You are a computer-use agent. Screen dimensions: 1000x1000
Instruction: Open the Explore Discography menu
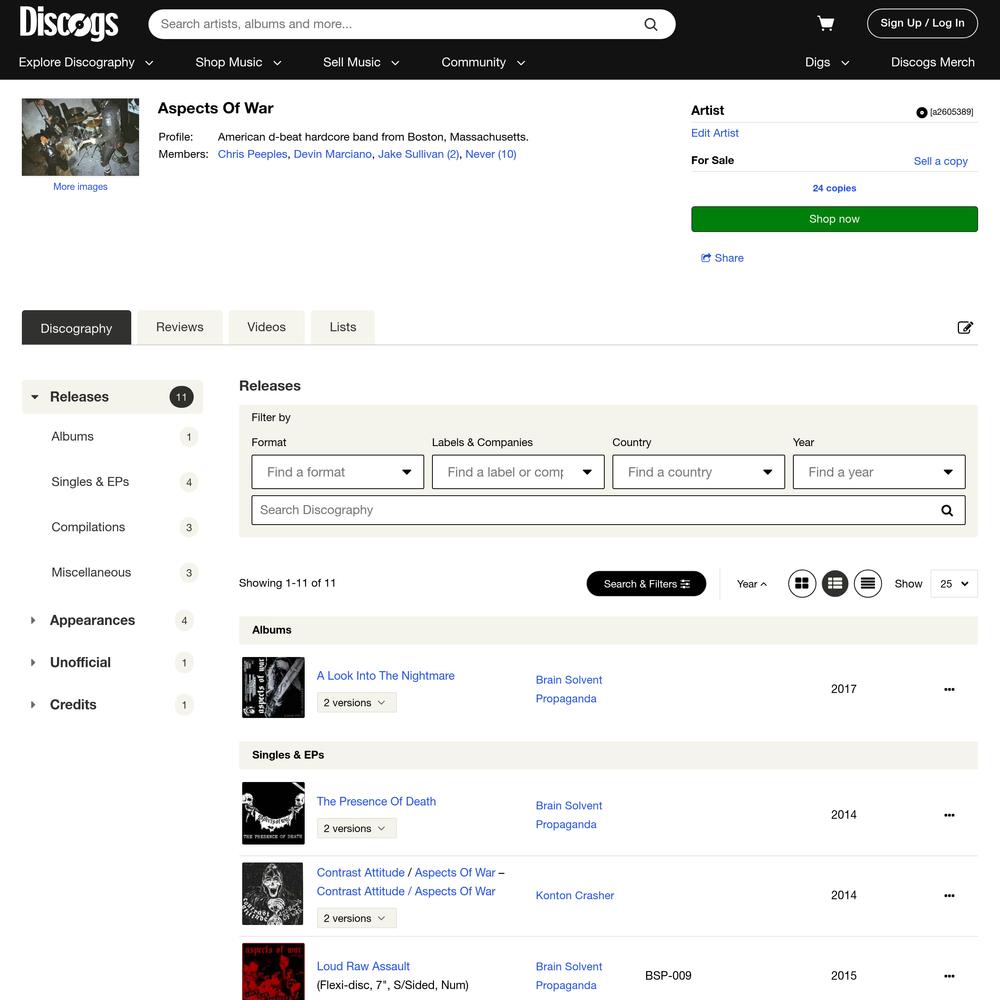pos(86,62)
